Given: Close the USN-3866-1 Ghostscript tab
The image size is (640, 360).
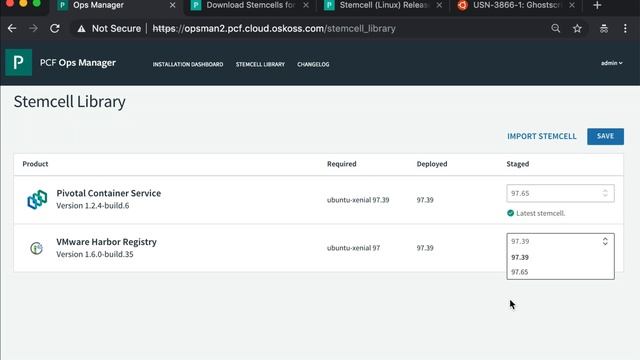Looking at the screenshot, I should point(572,5).
